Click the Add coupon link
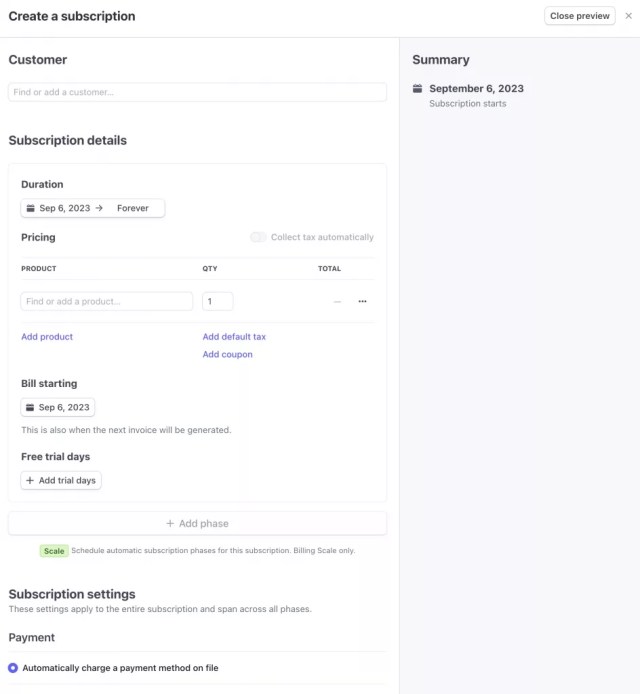This screenshot has width=640, height=694. tap(227, 355)
